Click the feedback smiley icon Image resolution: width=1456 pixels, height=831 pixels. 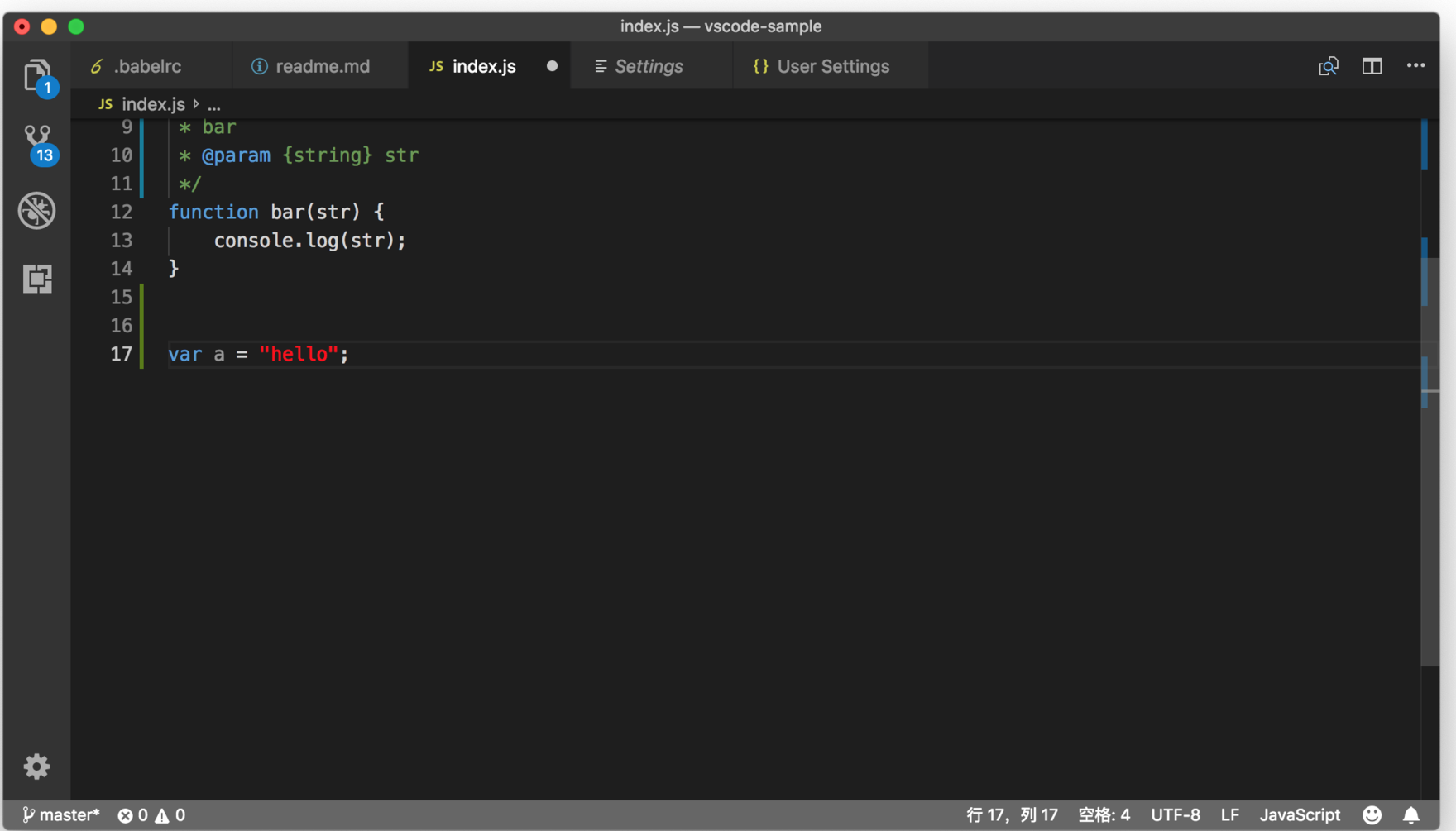click(x=1372, y=815)
